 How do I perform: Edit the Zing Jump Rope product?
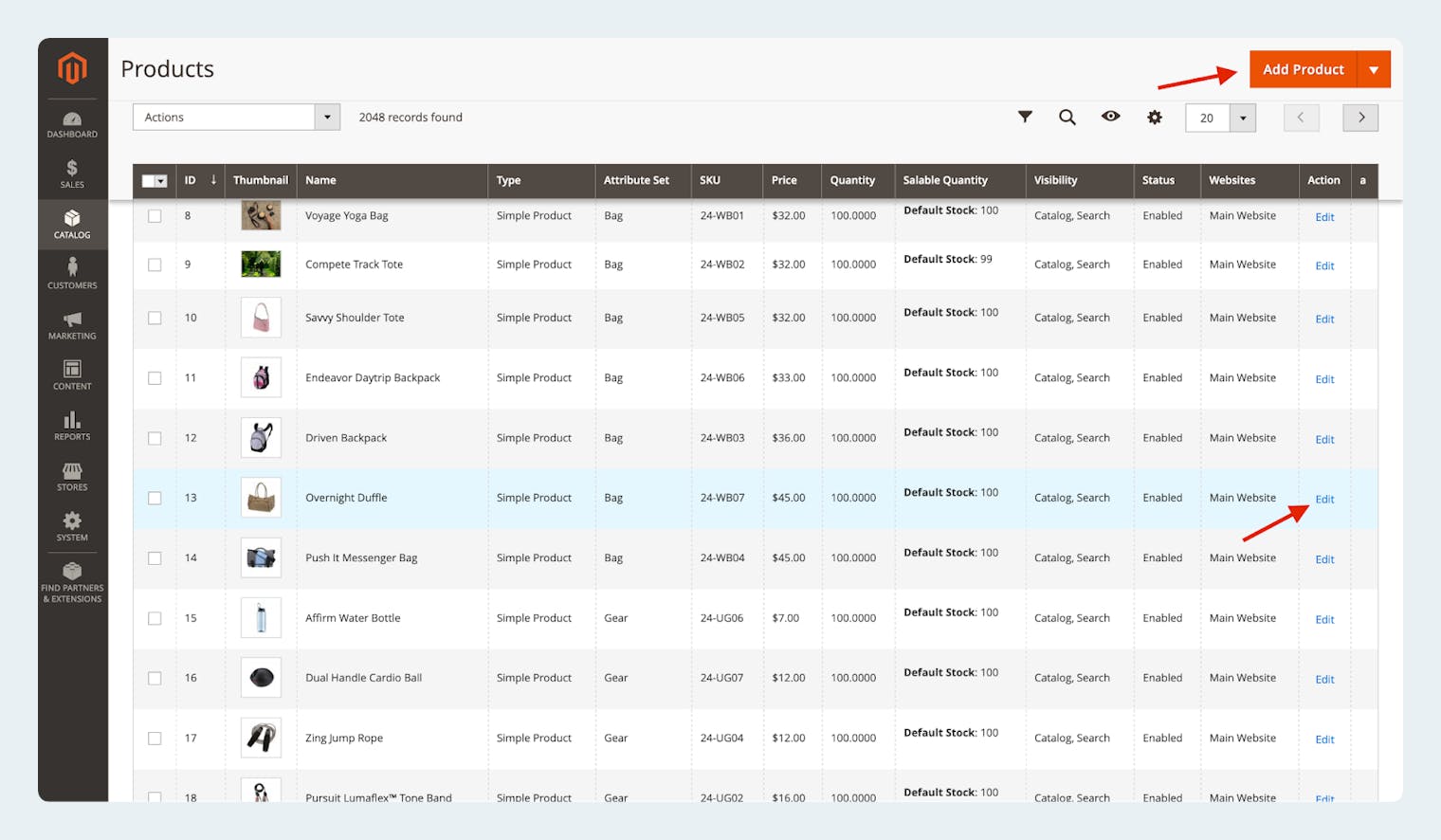click(x=1324, y=740)
